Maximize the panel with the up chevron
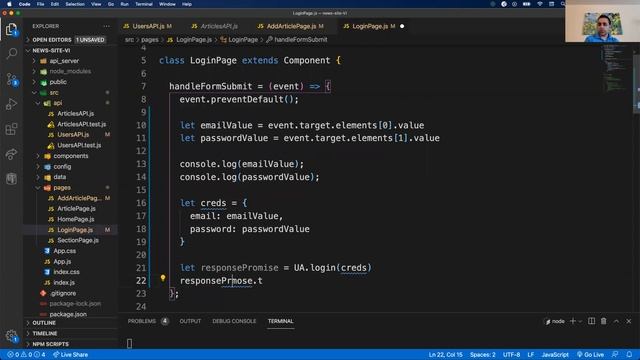 click(x=616, y=321)
